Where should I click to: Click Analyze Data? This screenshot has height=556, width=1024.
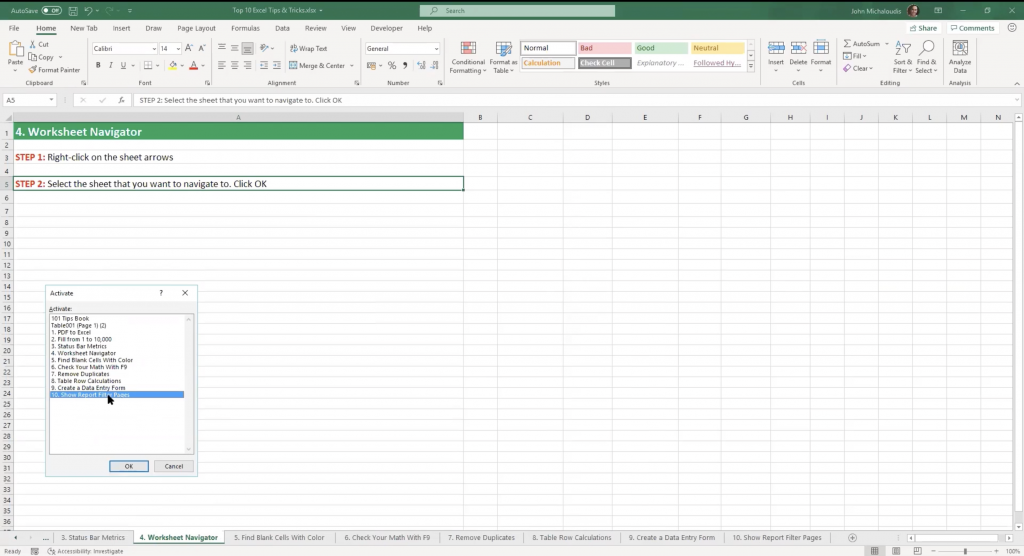960,57
